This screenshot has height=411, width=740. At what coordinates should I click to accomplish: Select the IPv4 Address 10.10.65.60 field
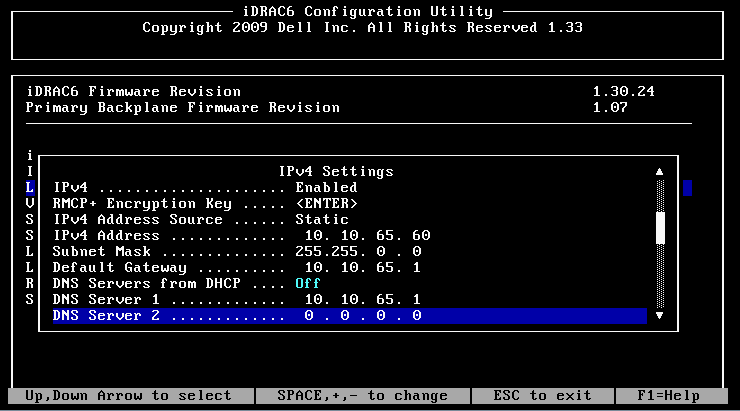click(x=367, y=235)
